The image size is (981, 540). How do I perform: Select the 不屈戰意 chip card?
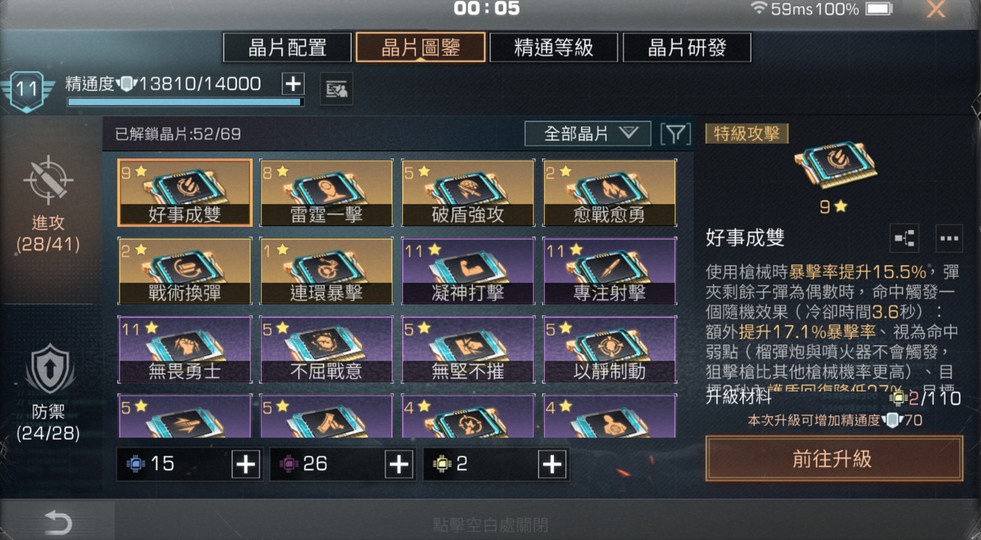tap(326, 349)
